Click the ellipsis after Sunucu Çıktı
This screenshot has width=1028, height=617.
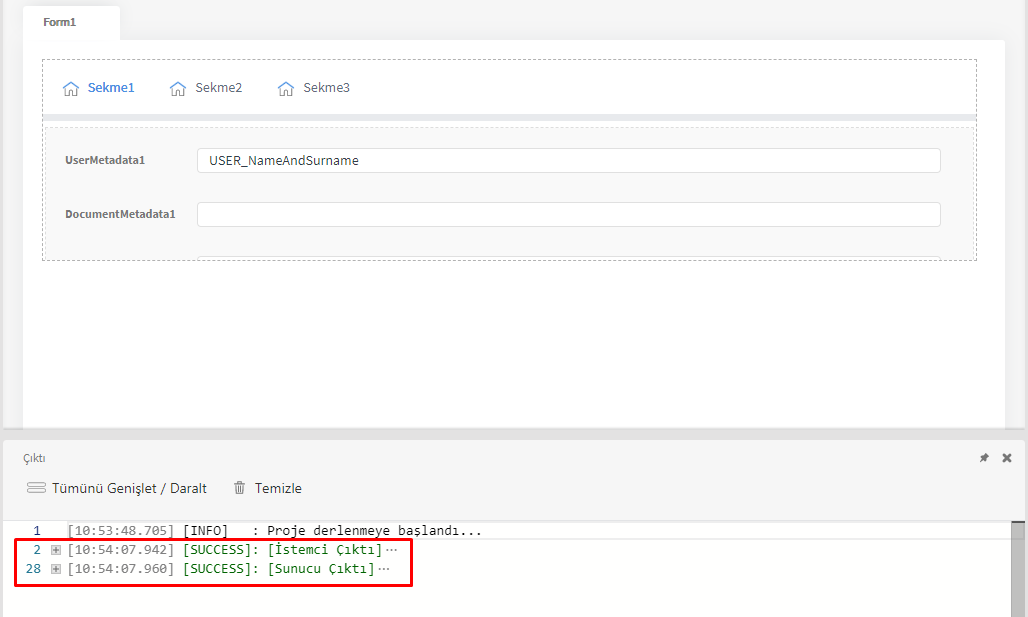click(384, 569)
